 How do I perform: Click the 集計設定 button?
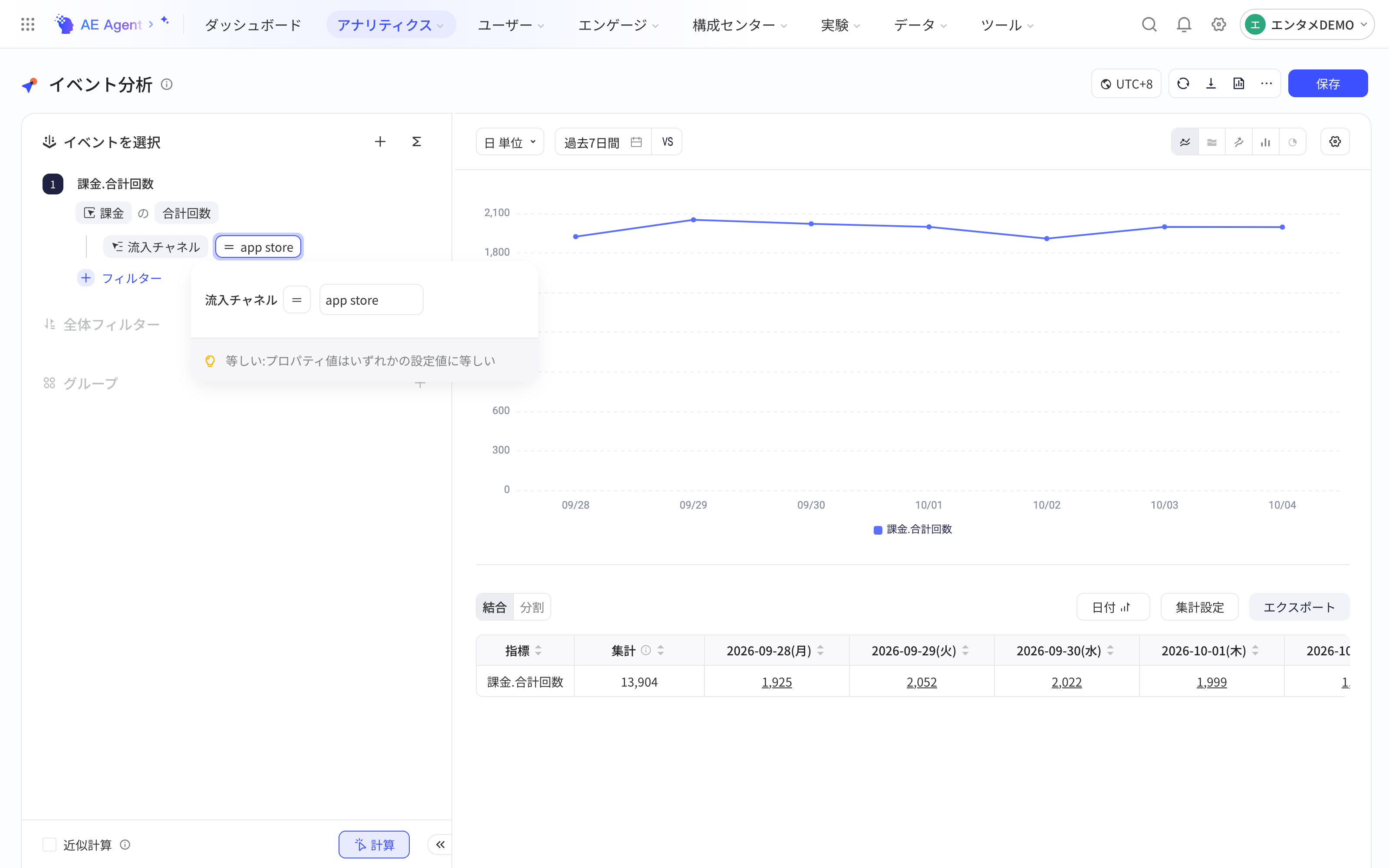coord(1200,607)
